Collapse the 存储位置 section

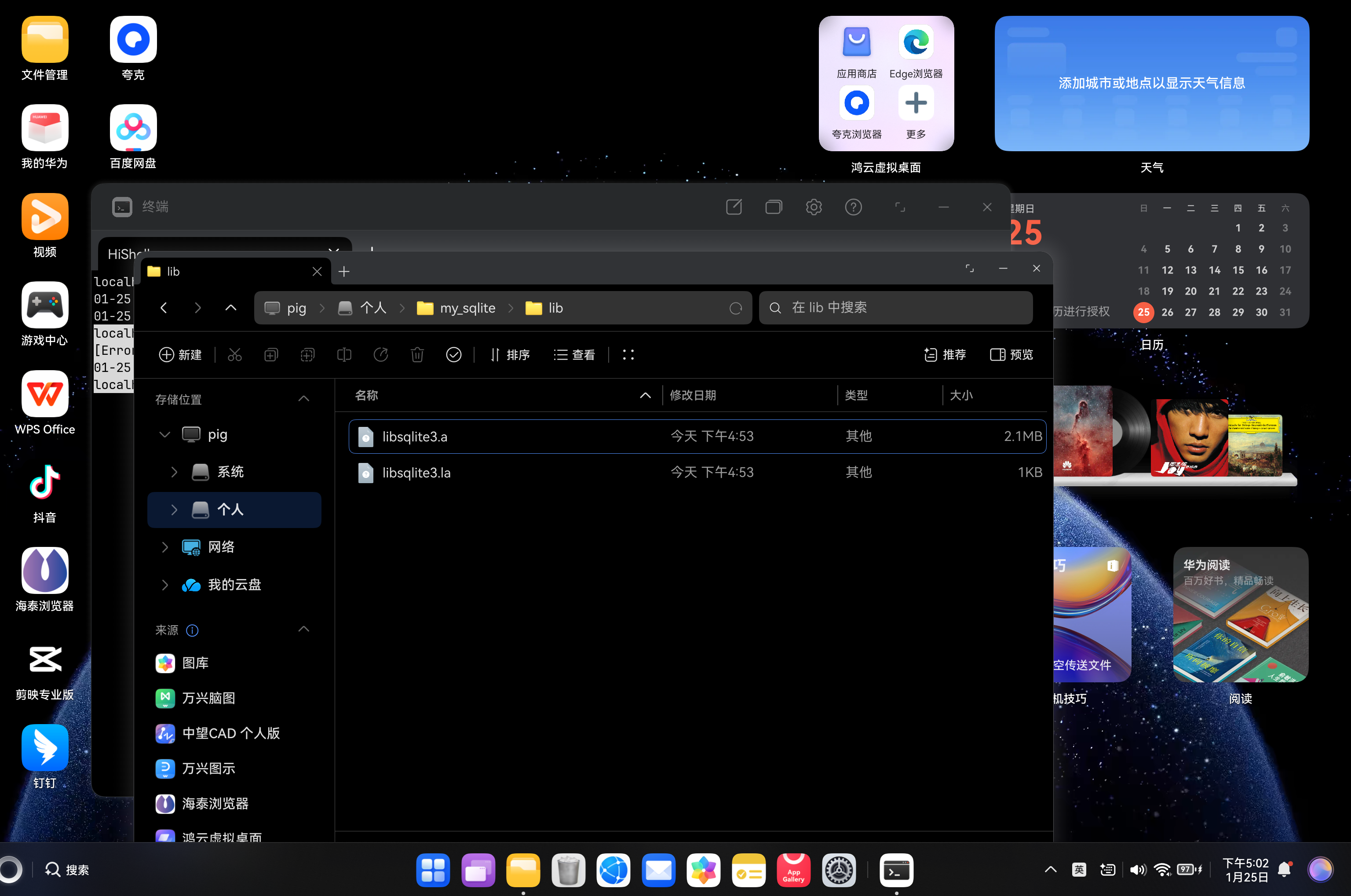pos(304,399)
